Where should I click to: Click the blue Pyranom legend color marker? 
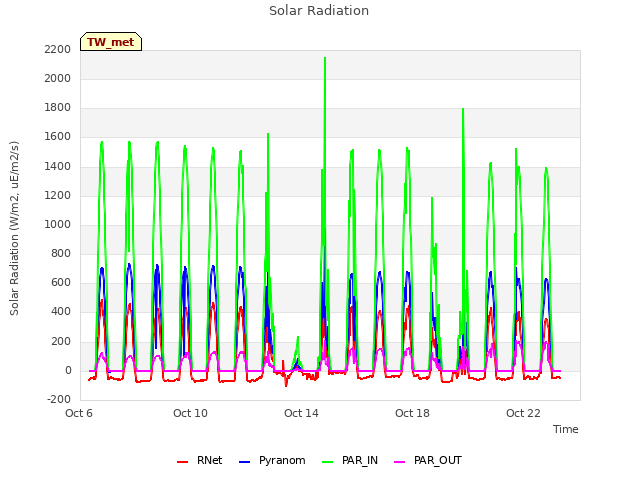[x=244, y=462]
